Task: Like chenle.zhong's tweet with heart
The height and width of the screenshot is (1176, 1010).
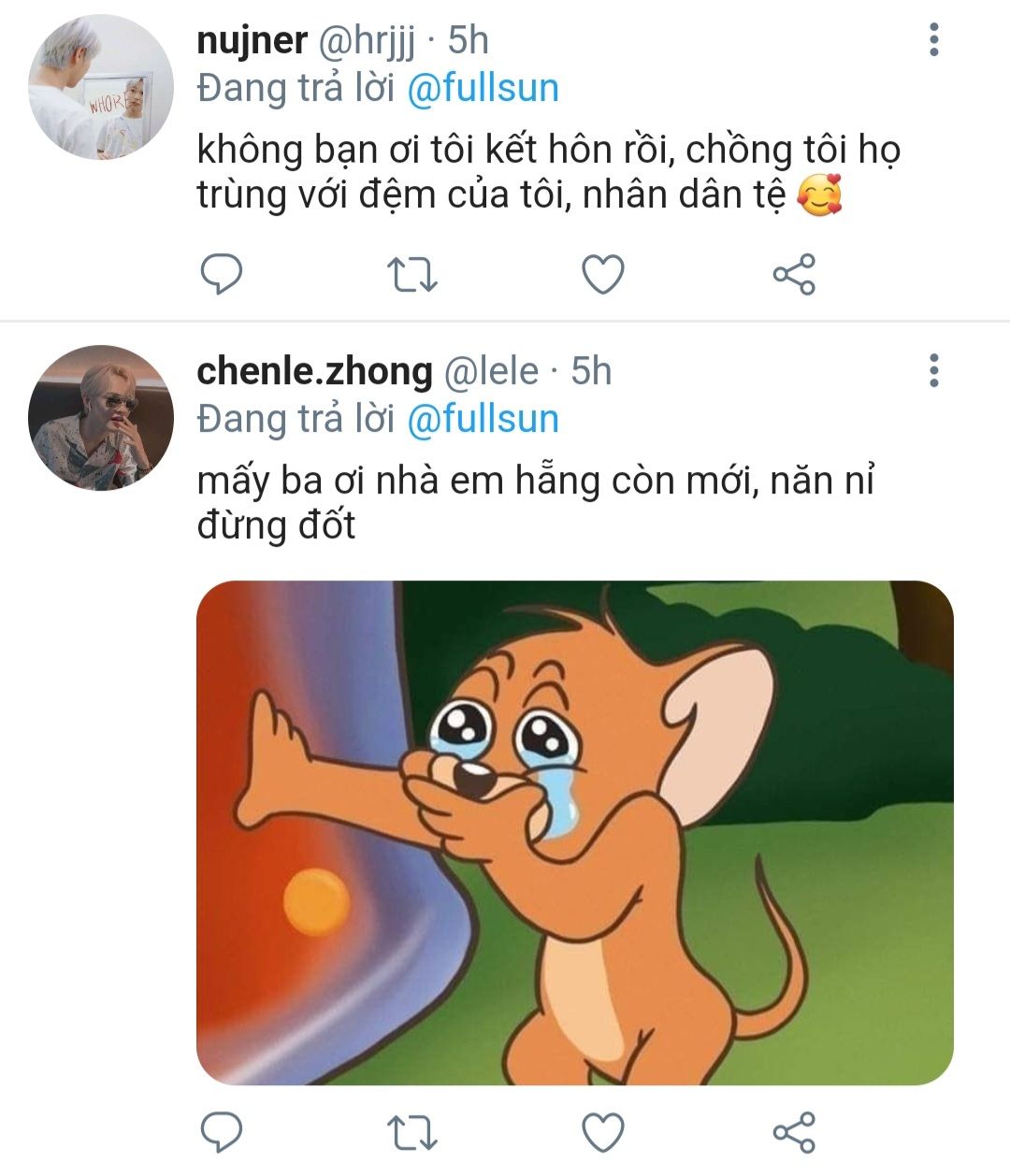Action: [x=603, y=1133]
